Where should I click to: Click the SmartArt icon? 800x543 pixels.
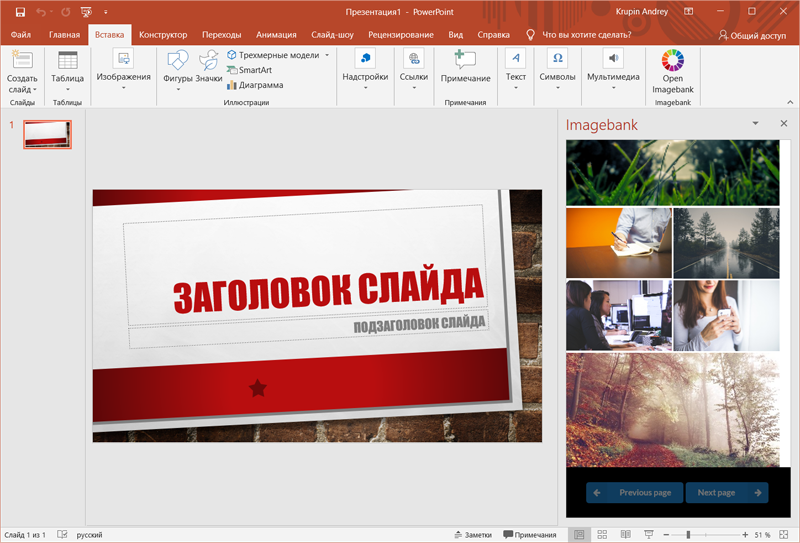pyautogui.click(x=232, y=70)
